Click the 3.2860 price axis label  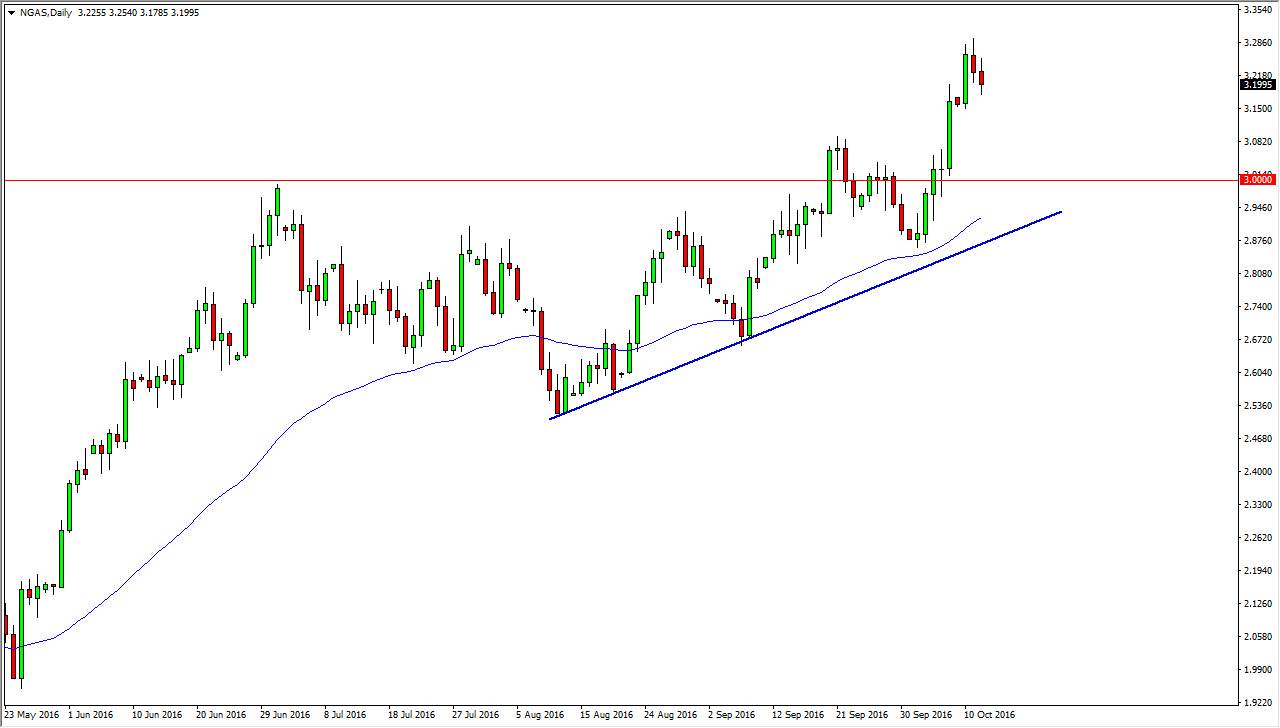[x=1257, y=43]
